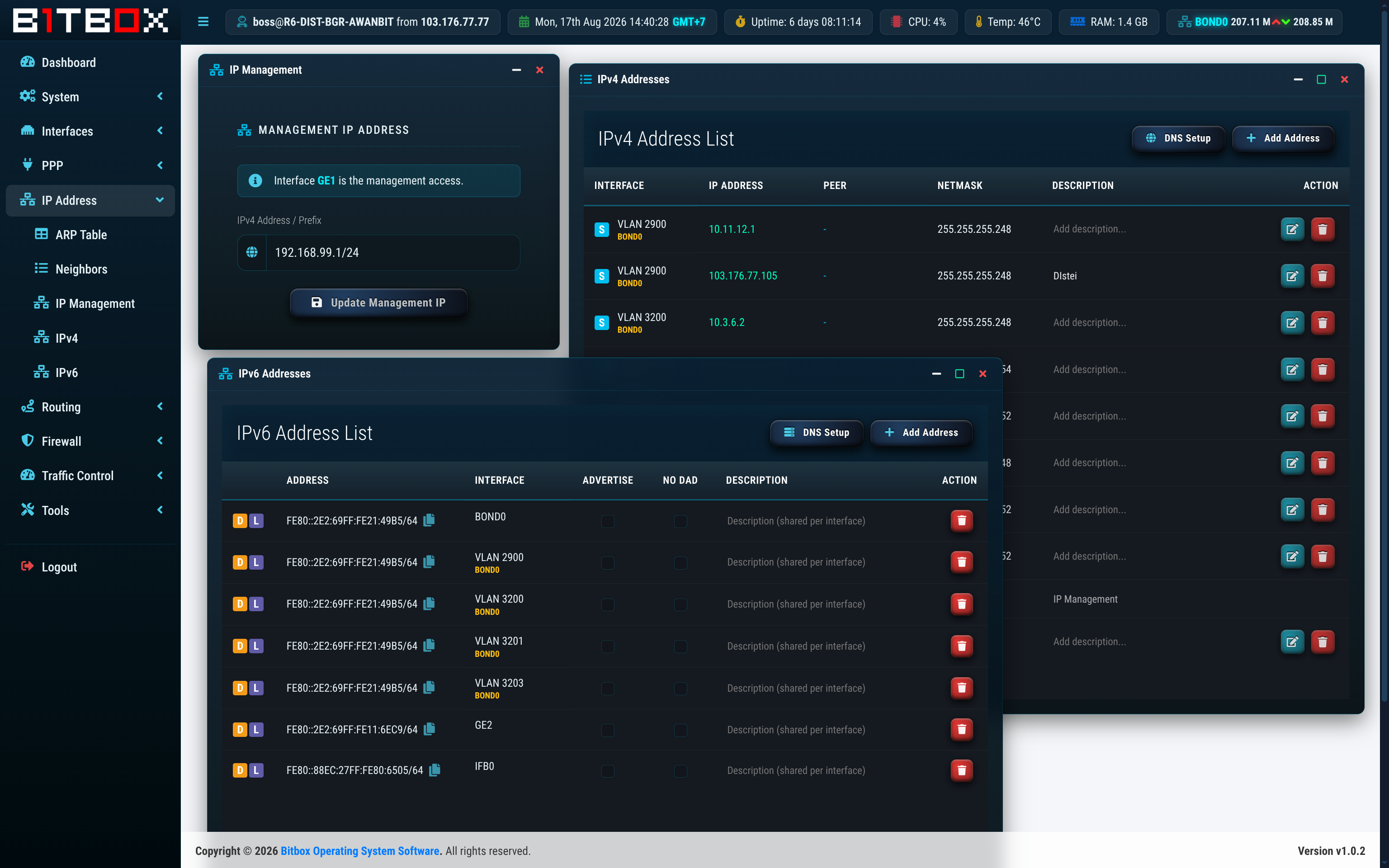Click the globe icon beside 192.168.99.1/24

pos(252,252)
